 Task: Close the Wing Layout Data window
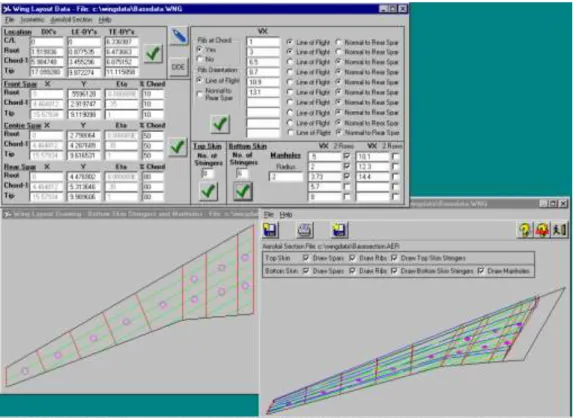pyautogui.click(x=402, y=9)
